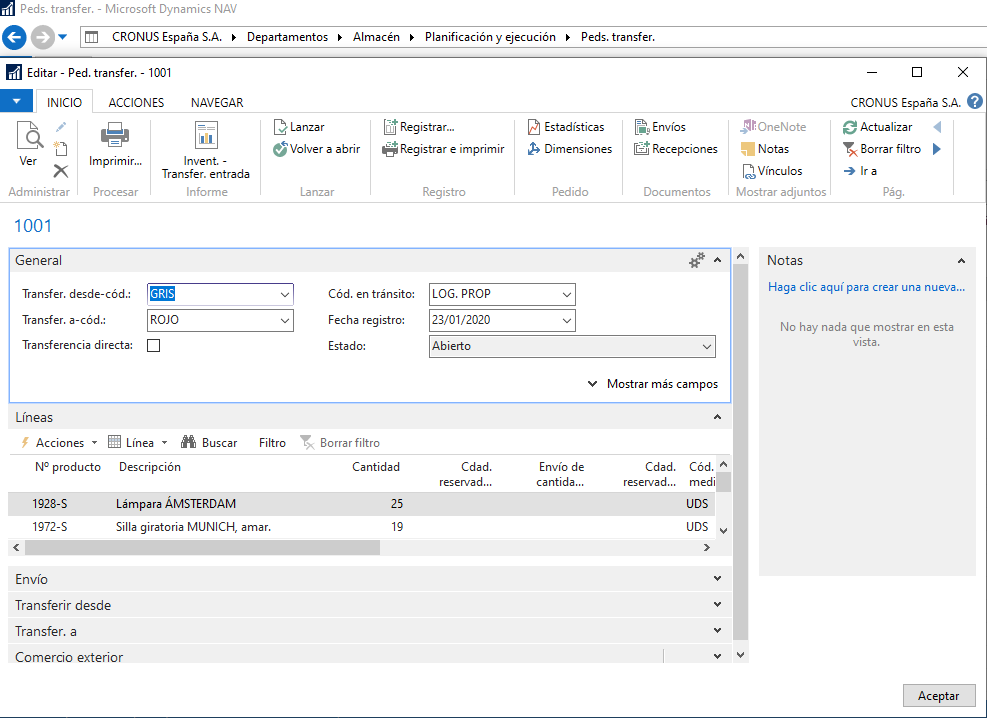
Task: Switch to the NAVEGAR tab
Action: click(217, 103)
